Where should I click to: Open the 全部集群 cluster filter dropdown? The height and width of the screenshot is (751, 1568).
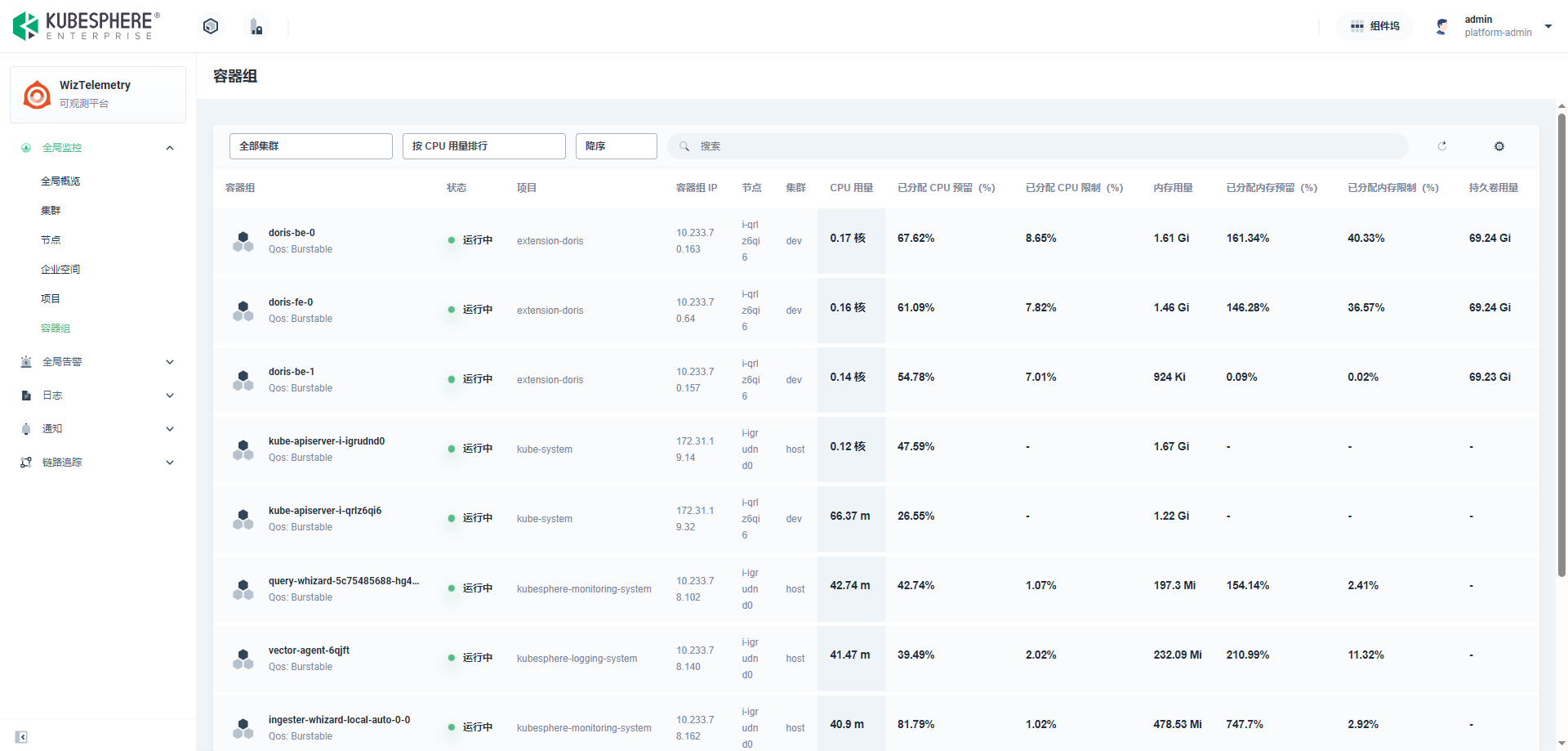click(310, 146)
